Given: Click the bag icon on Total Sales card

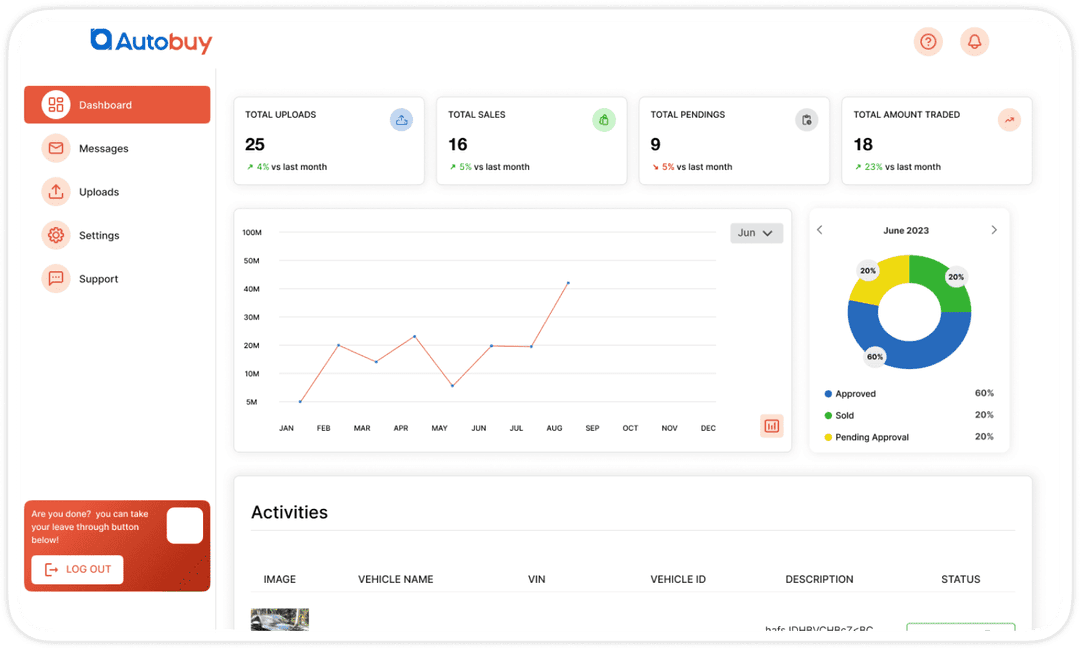Looking at the screenshot, I should click(604, 119).
